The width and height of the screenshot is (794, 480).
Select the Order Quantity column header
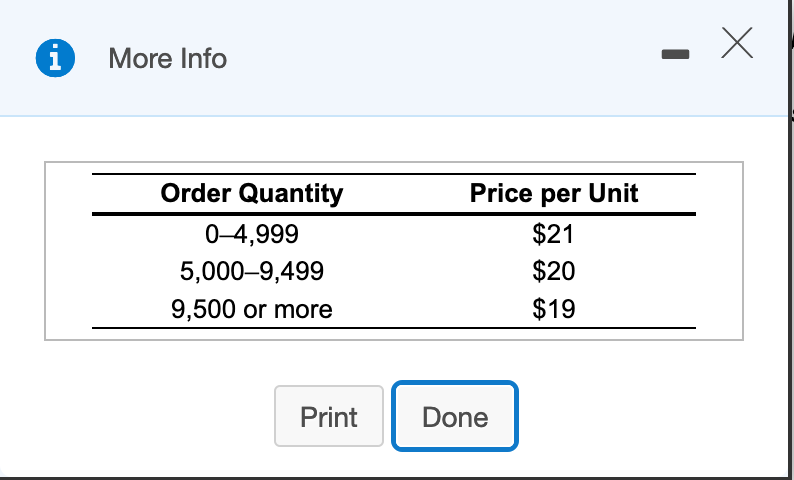click(x=251, y=193)
